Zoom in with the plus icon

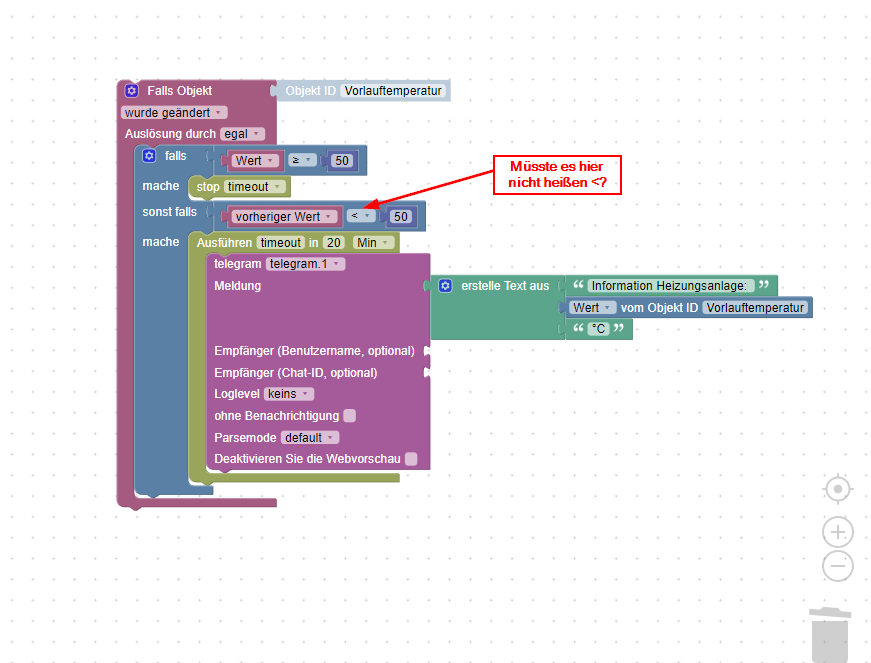838,533
